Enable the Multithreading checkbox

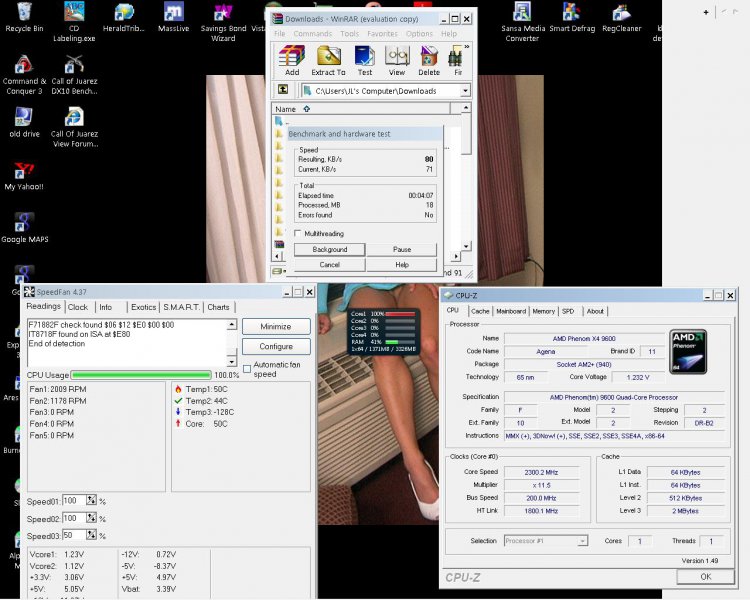(x=298, y=233)
